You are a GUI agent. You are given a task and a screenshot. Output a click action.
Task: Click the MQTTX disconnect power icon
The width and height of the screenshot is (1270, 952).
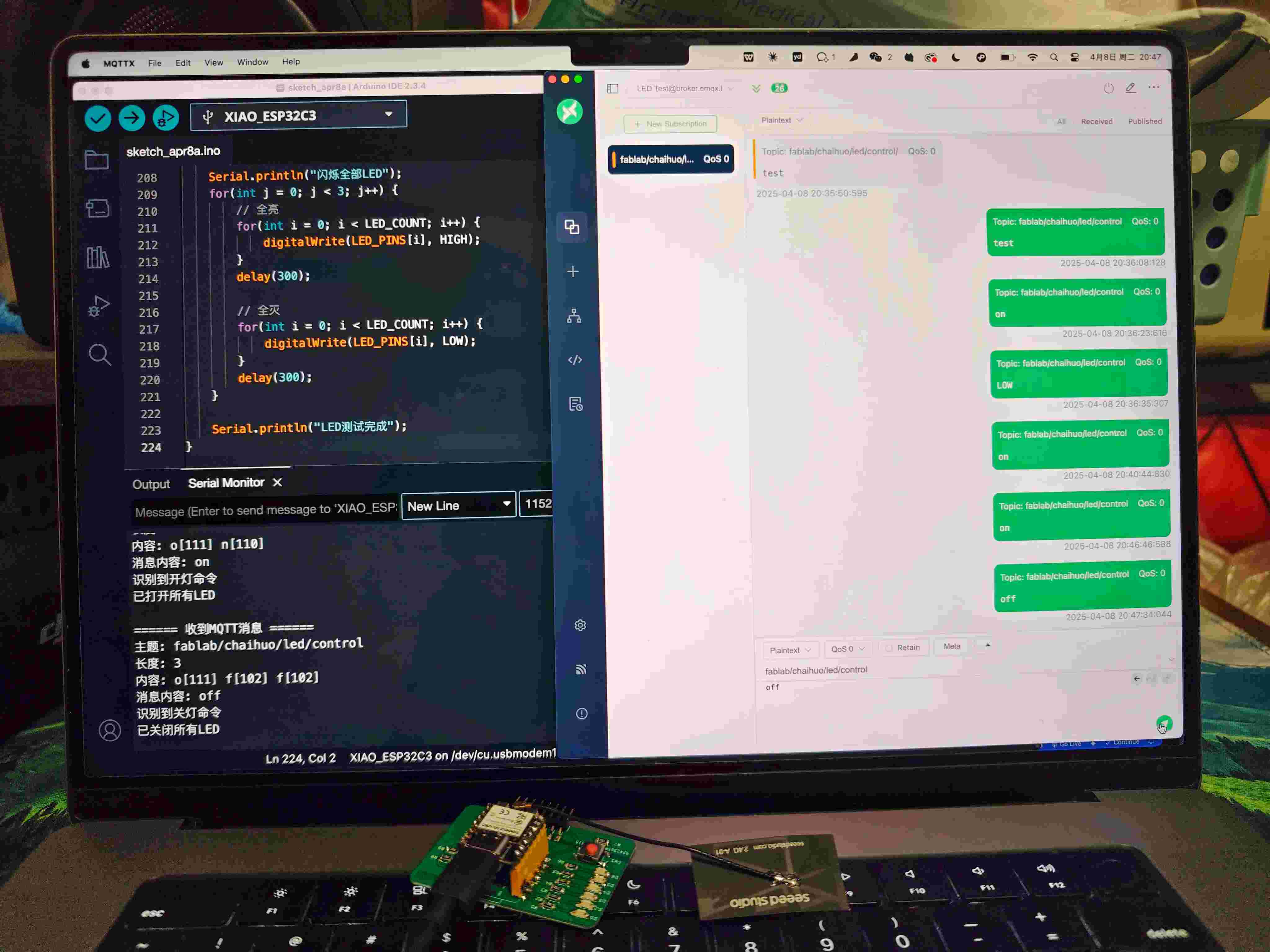1108,88
